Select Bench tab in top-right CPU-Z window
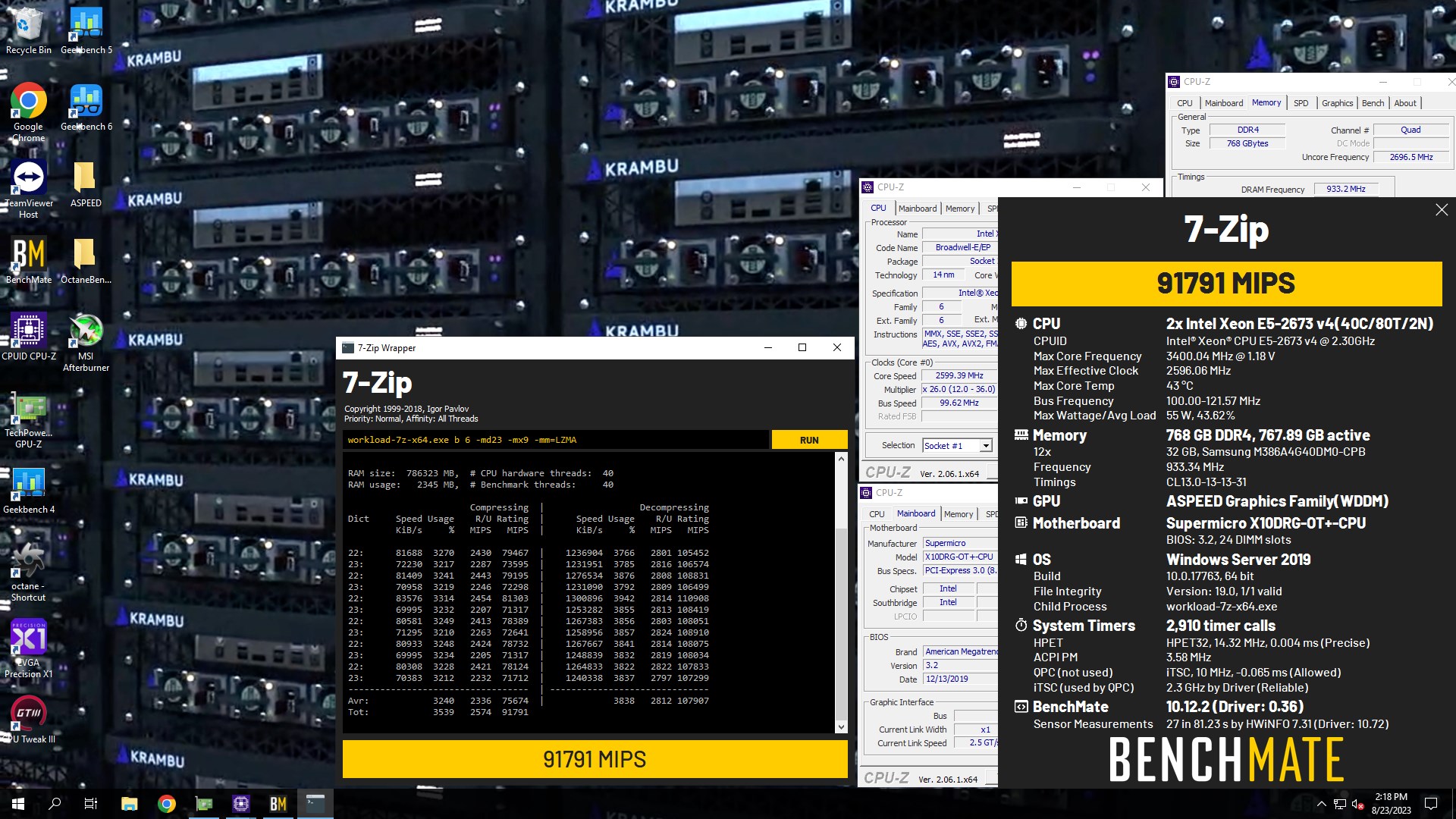The height and width of the screenshot is (819, 1456). point(1373,103)
